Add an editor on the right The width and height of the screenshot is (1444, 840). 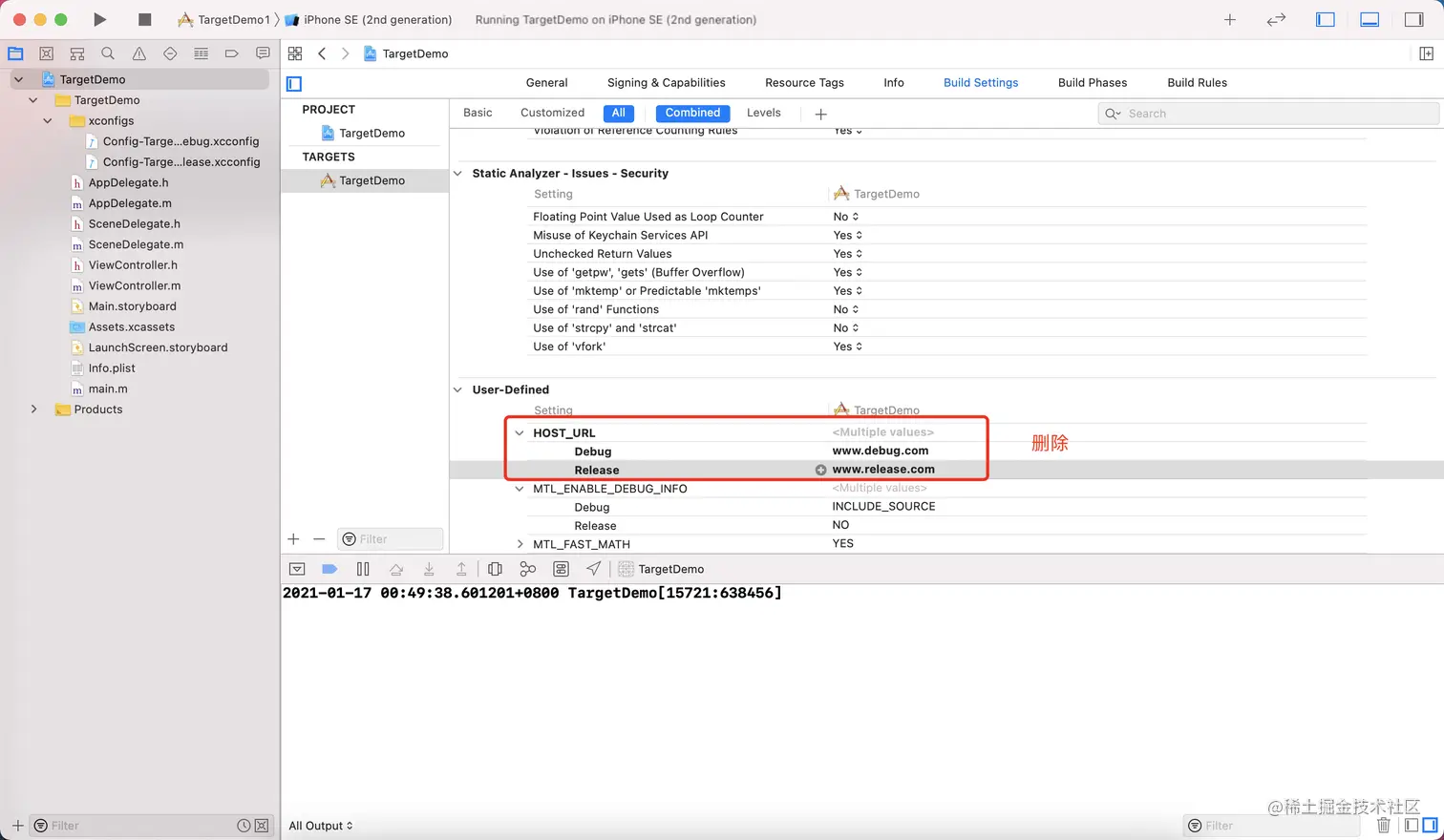1426,53
